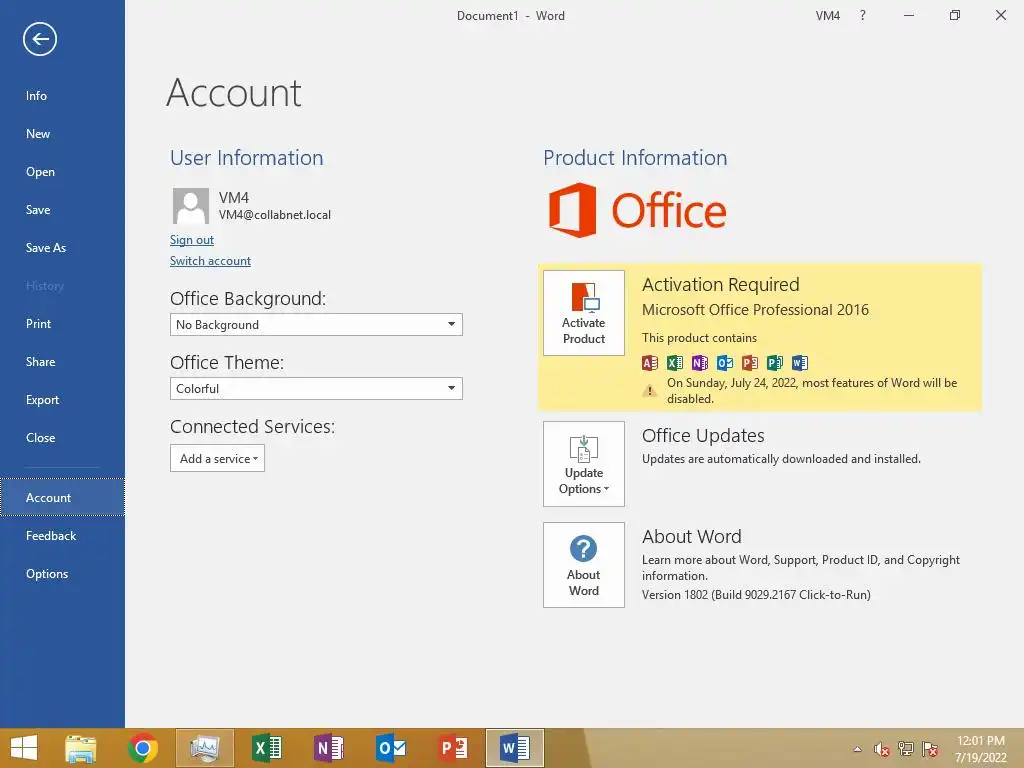Click the Sign out link
The image size is (1024, 768).
tap(191, 240)
